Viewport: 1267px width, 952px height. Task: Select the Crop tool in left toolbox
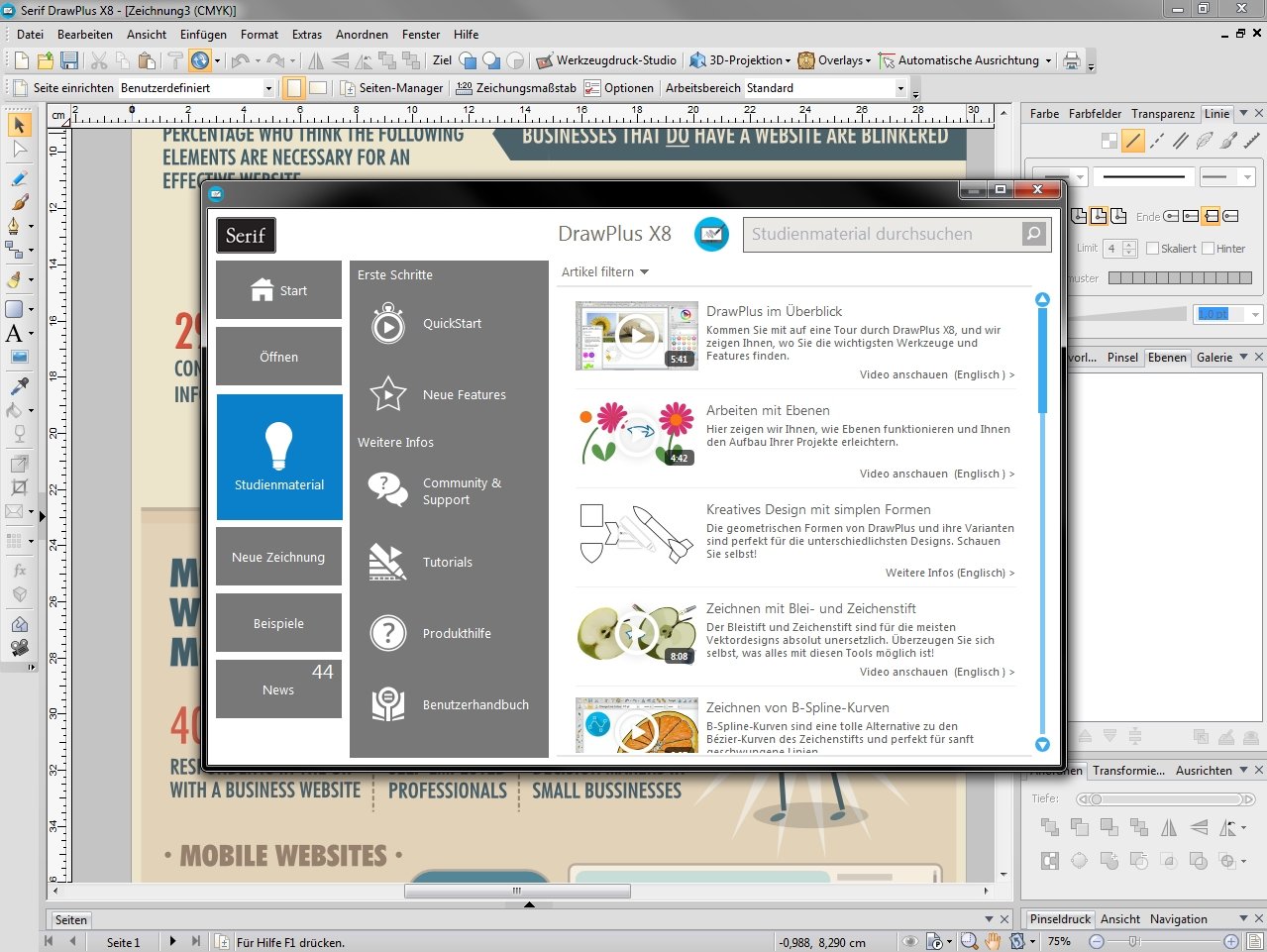click(19, 487)
